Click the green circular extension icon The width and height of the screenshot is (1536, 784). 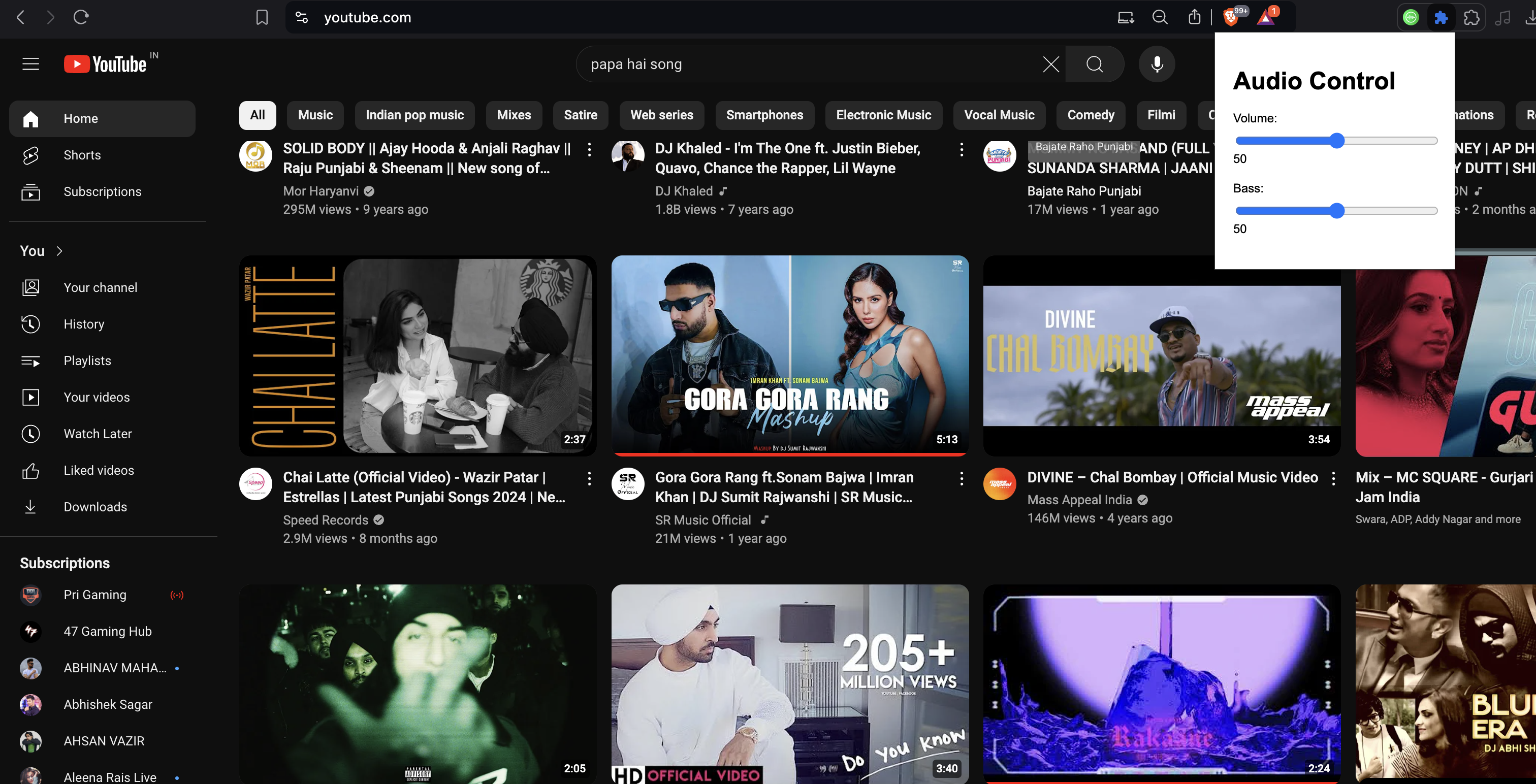tap(1411, 17)
